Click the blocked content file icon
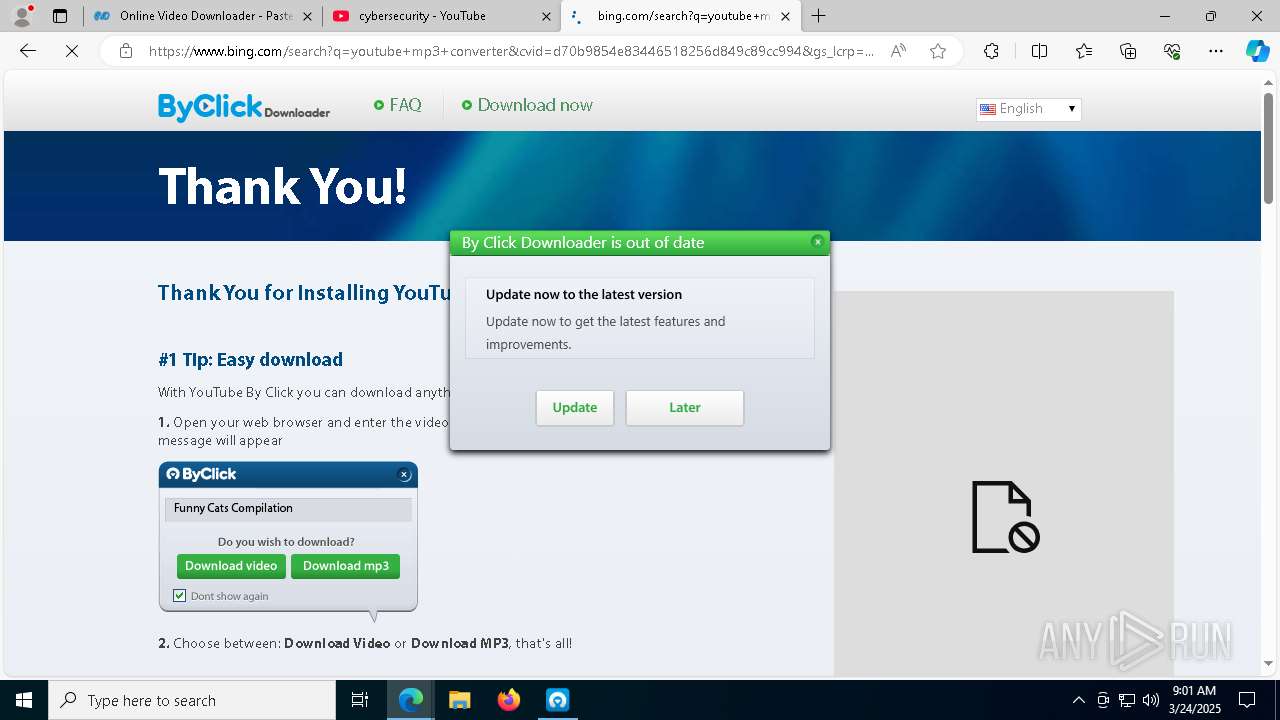 tap(1005, 517)
